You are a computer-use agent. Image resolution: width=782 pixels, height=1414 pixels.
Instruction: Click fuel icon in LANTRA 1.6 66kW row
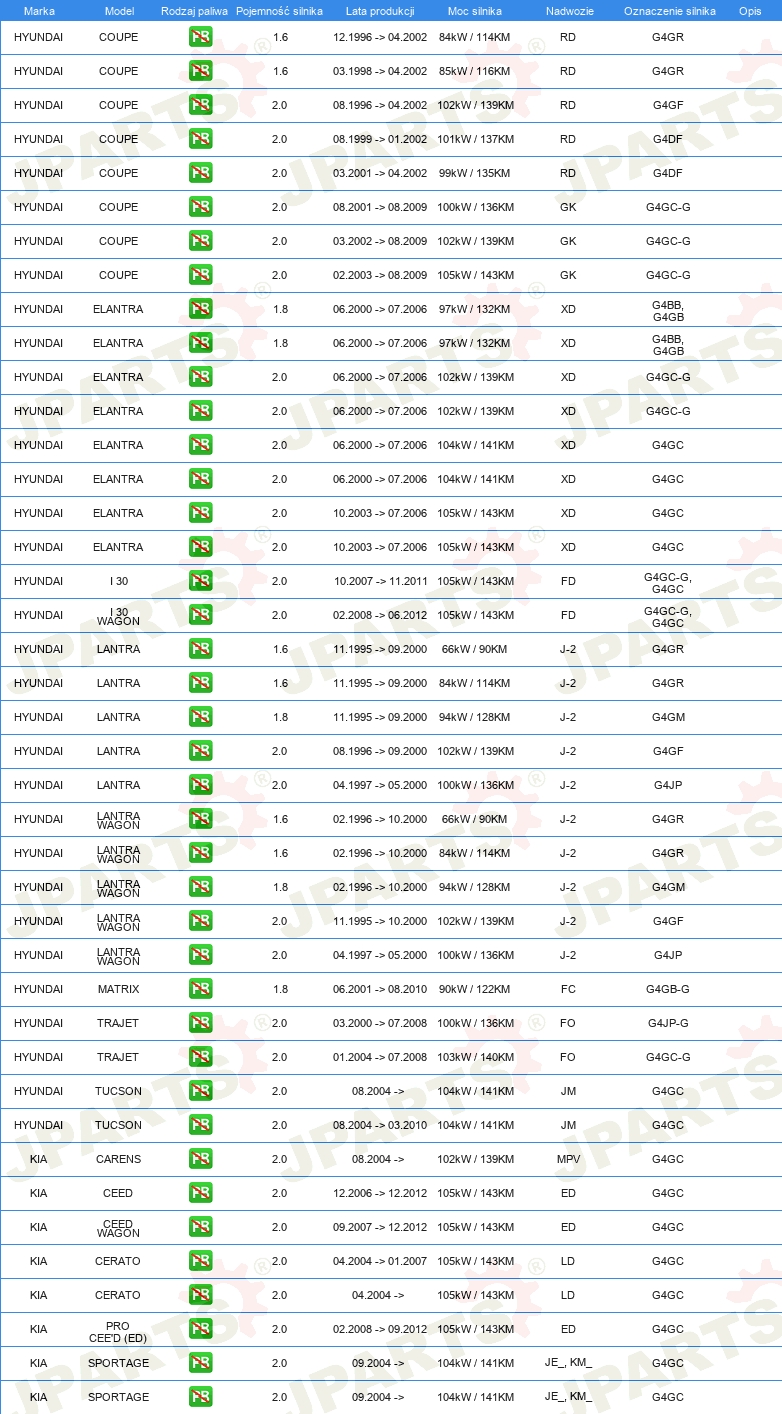coord(201,649)
